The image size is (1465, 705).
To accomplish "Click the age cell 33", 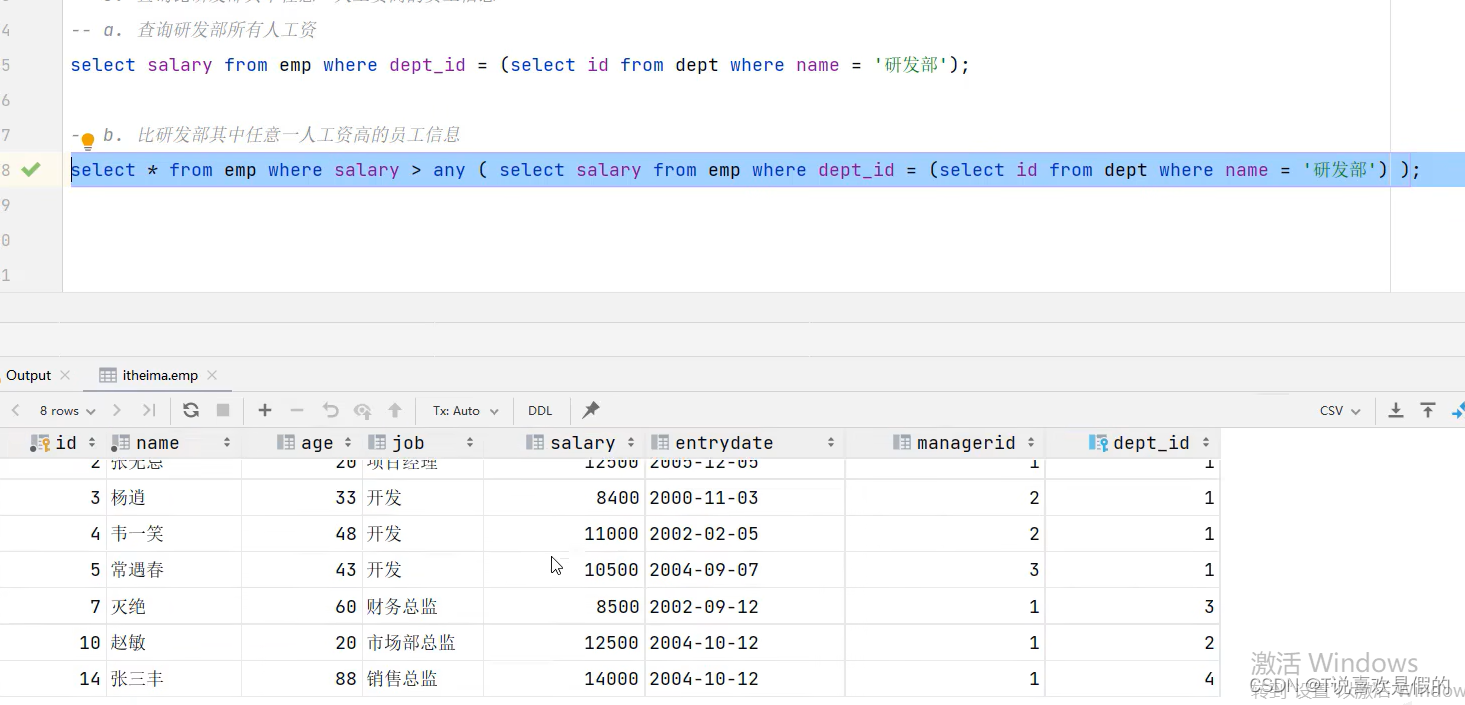I will (x=302, y=497).
